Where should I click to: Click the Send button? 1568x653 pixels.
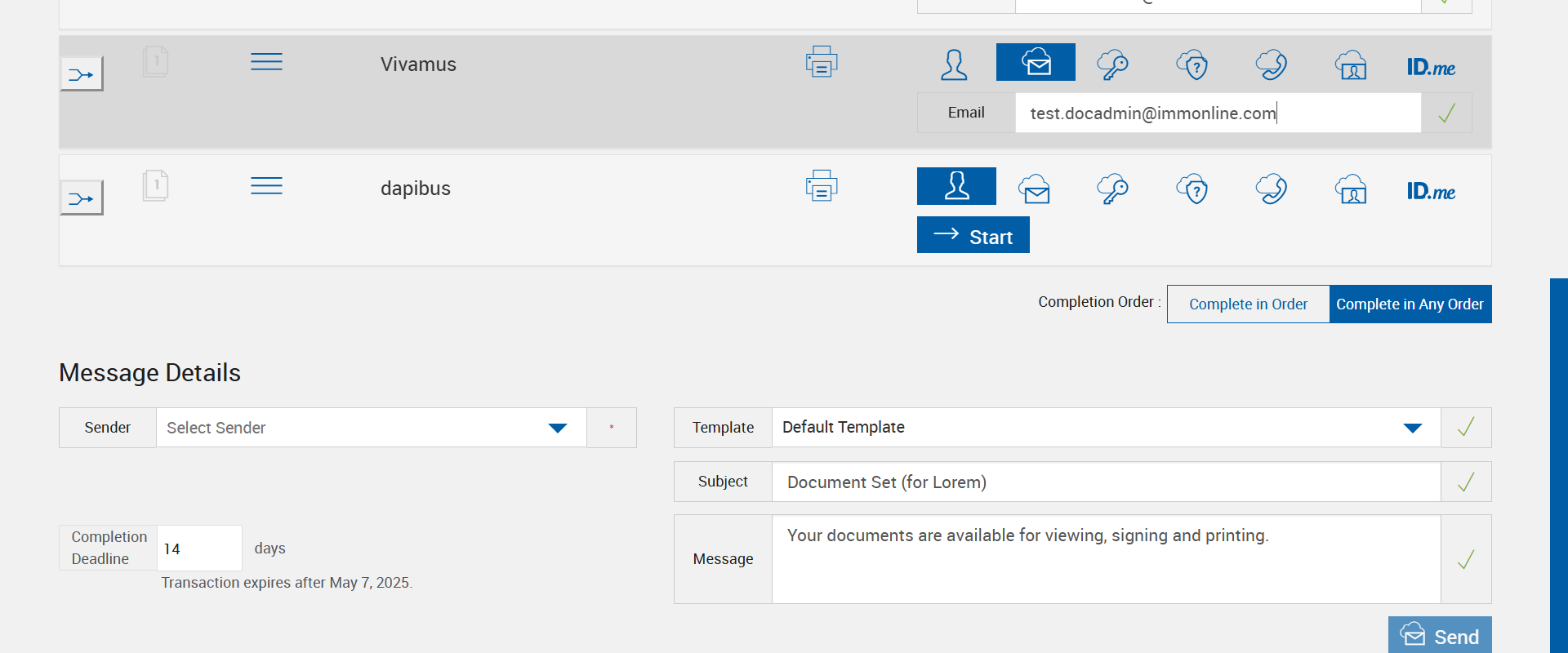coord(1439,636)
